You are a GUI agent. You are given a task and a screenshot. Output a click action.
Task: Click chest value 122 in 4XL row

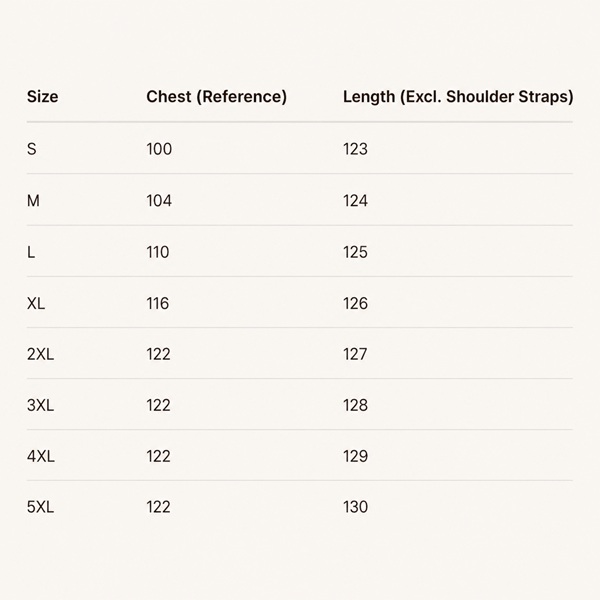[x=158, y=456]
